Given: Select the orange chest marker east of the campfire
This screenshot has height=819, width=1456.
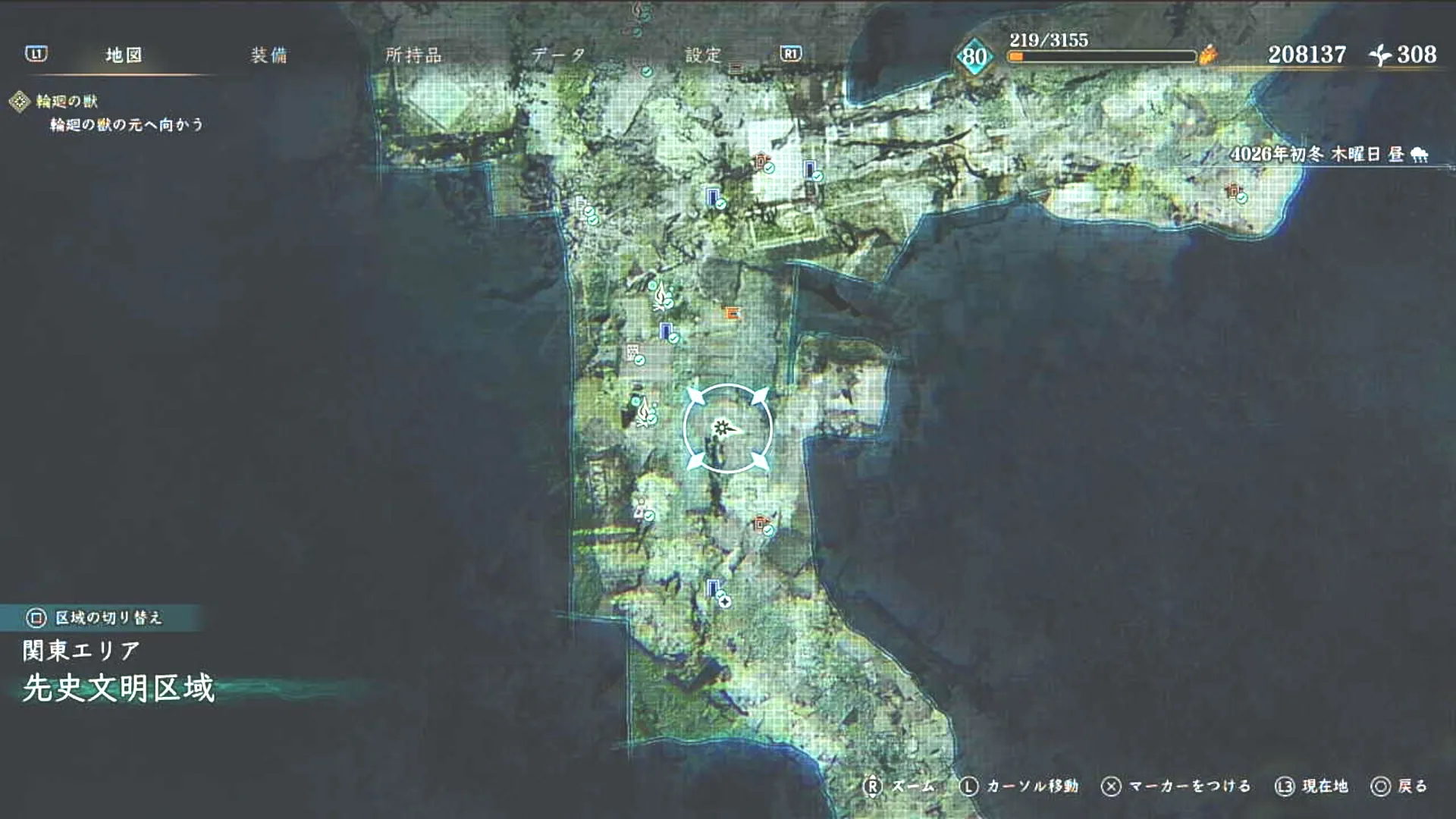Looking at the screenshot, I should (732, 312).
